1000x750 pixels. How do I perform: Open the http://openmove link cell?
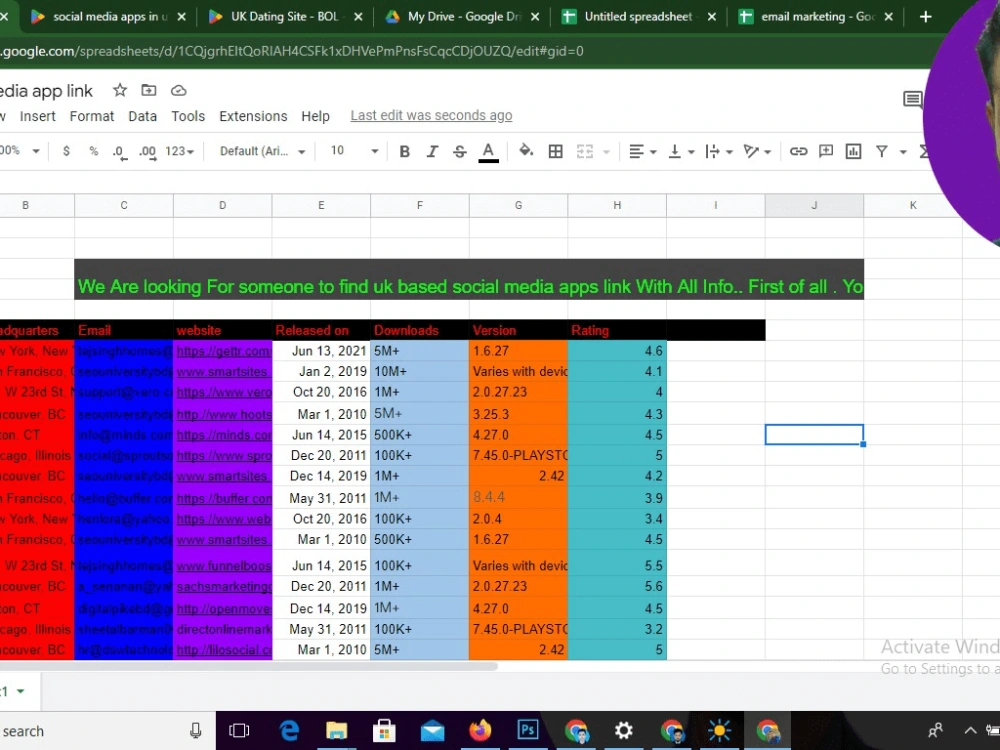click(223, 608)
